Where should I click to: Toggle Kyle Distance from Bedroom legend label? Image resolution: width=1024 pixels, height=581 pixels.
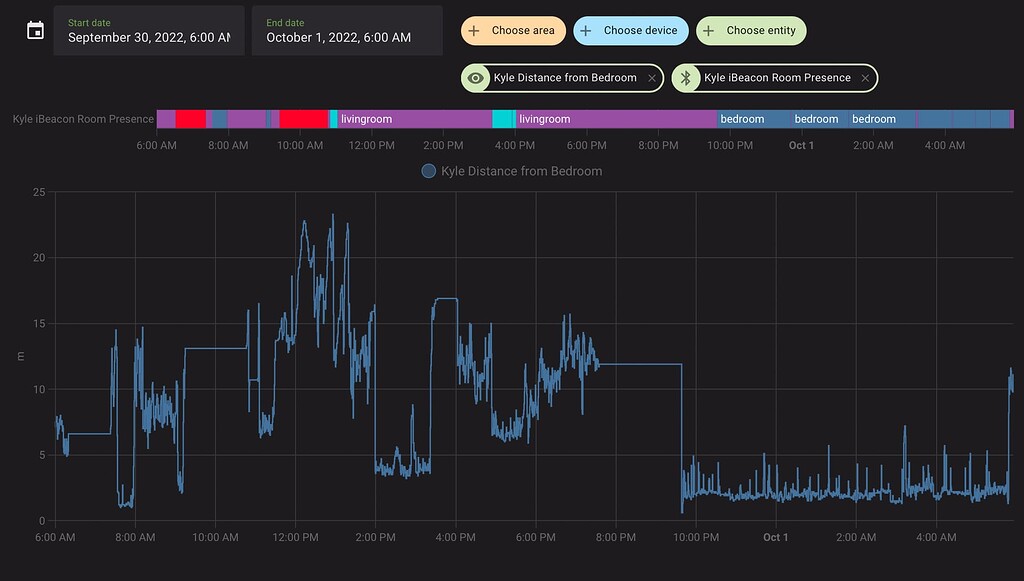coord(521,171)
